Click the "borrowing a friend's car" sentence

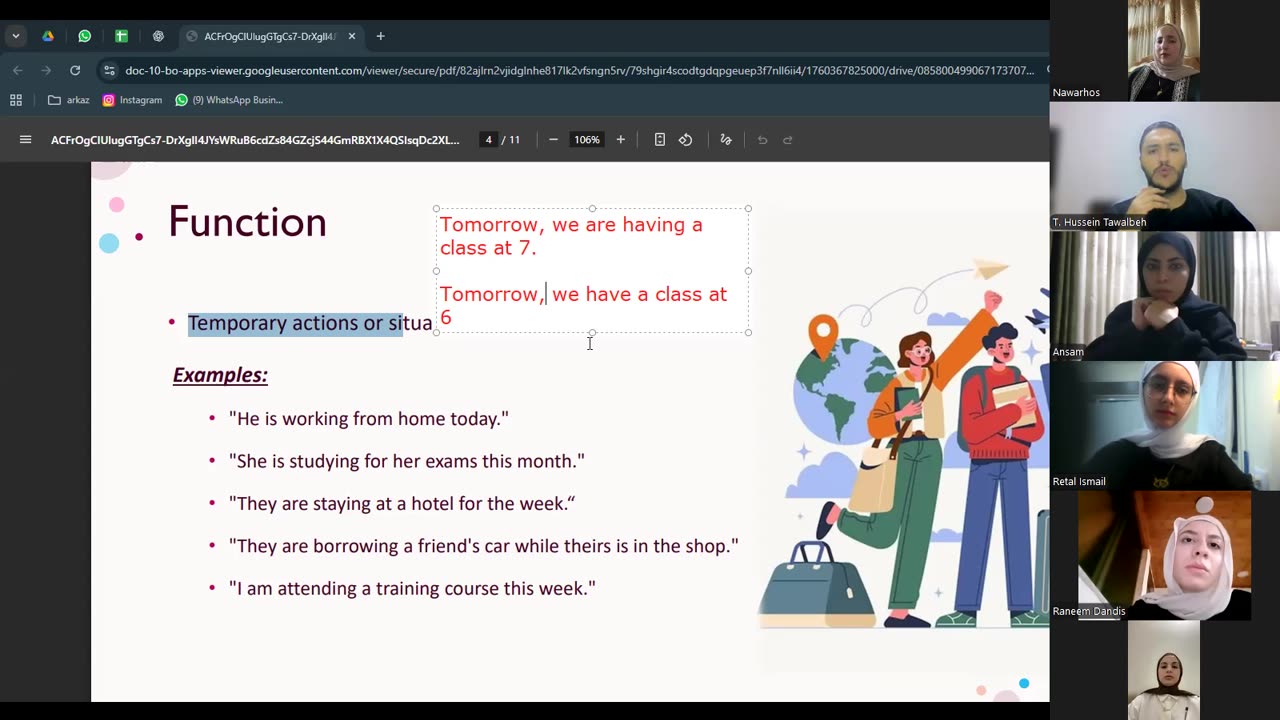click(x=484, y=546)
